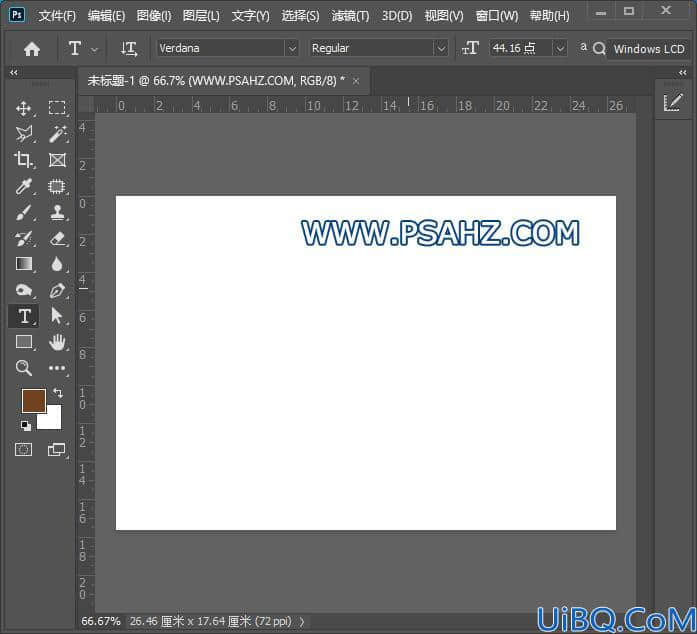Open the Windows LCD anti-aliasing dropdown
The height and width of the screenshot is (634, 697).
[x=649, y=49]
